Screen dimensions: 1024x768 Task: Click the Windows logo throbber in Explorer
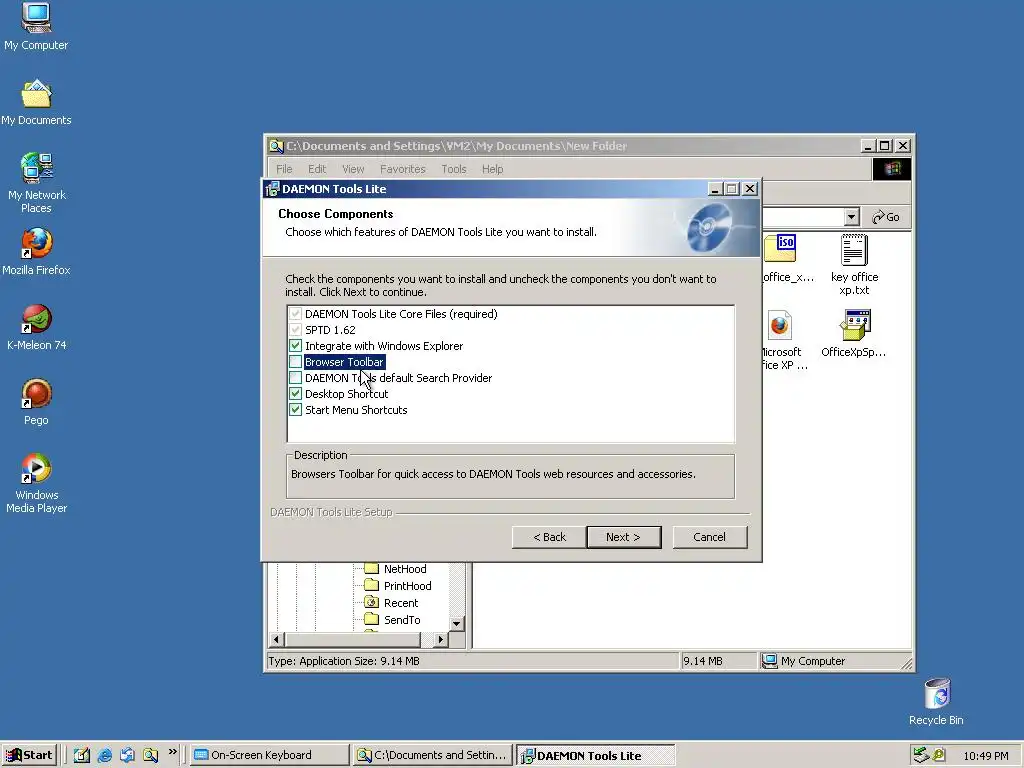tap(891, 169)
